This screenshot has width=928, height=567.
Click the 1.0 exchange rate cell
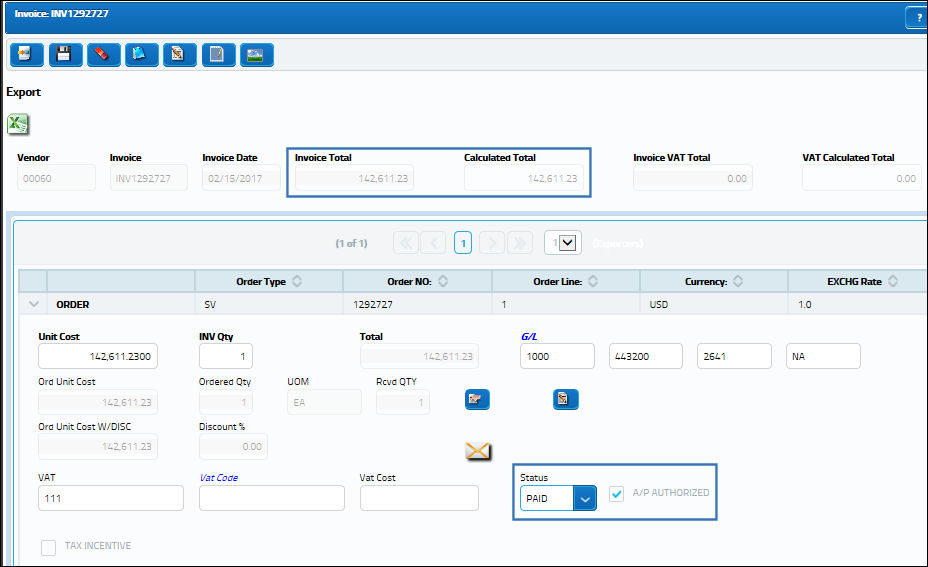[x=858, y=304]
